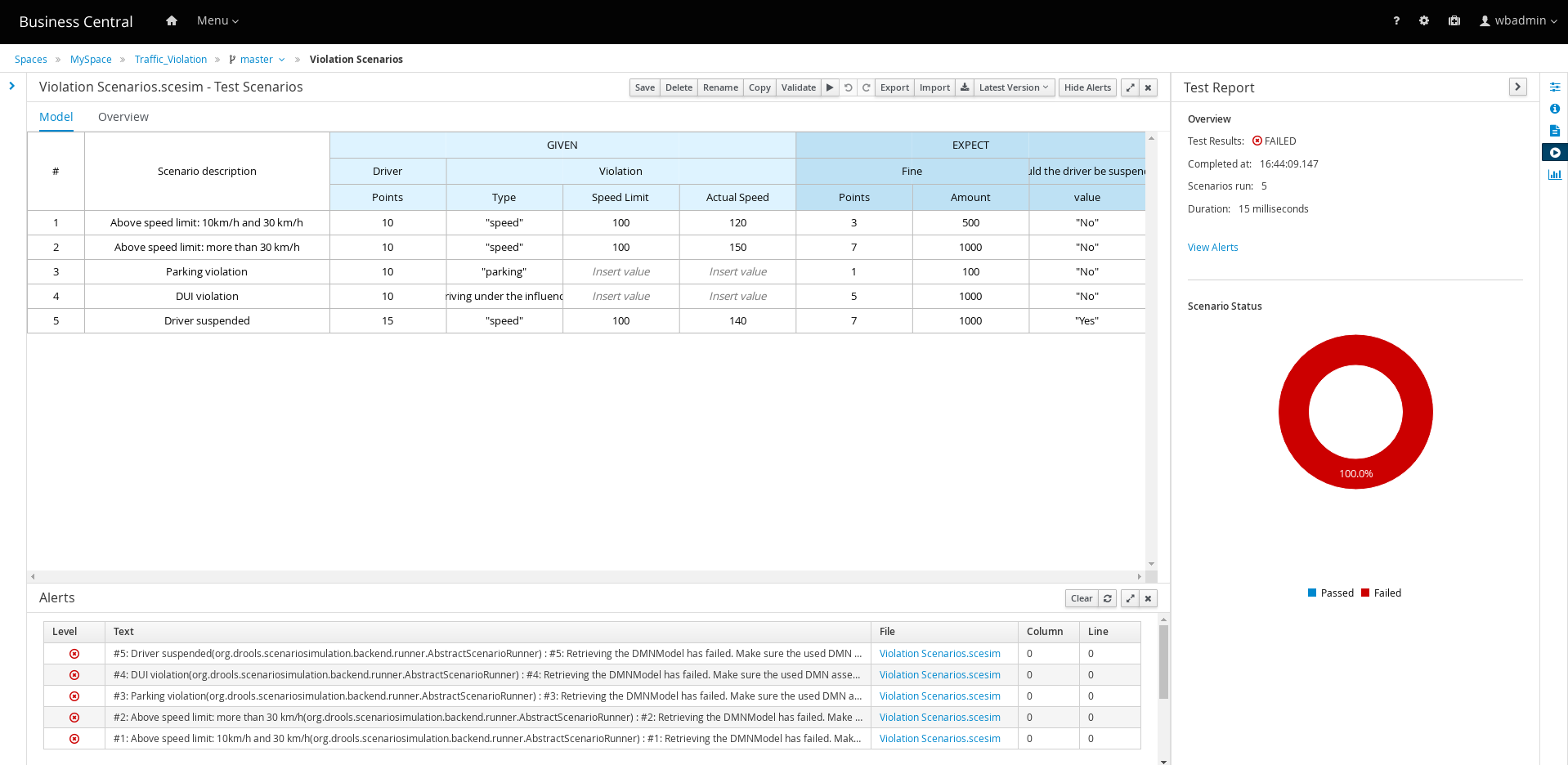The height and width of the screenshot is (765, 1568).
Task: Click the Save button
Action: [x=645, y=87]
